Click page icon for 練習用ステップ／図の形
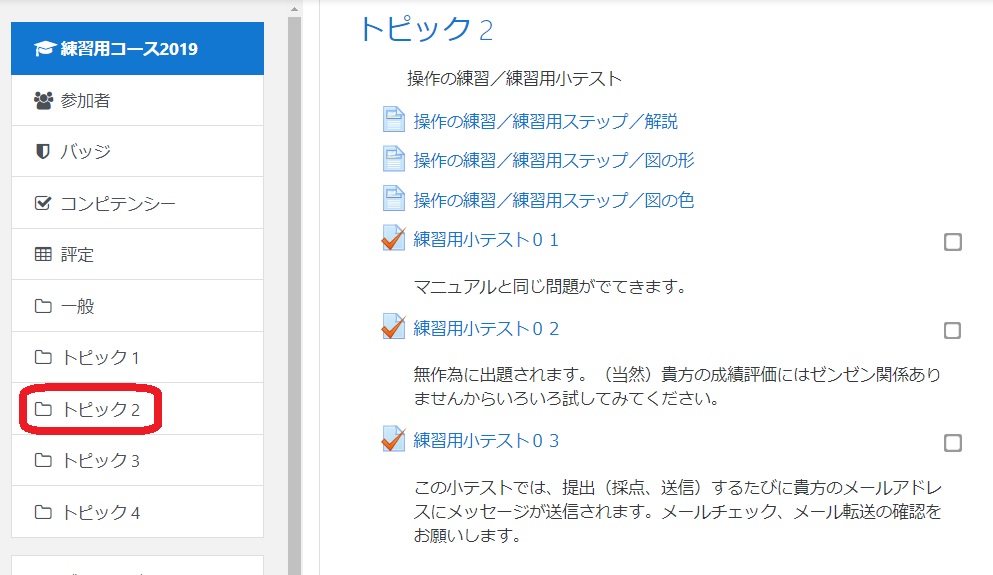This screenshot has width=993, height=575. click(x=393, y=159)
